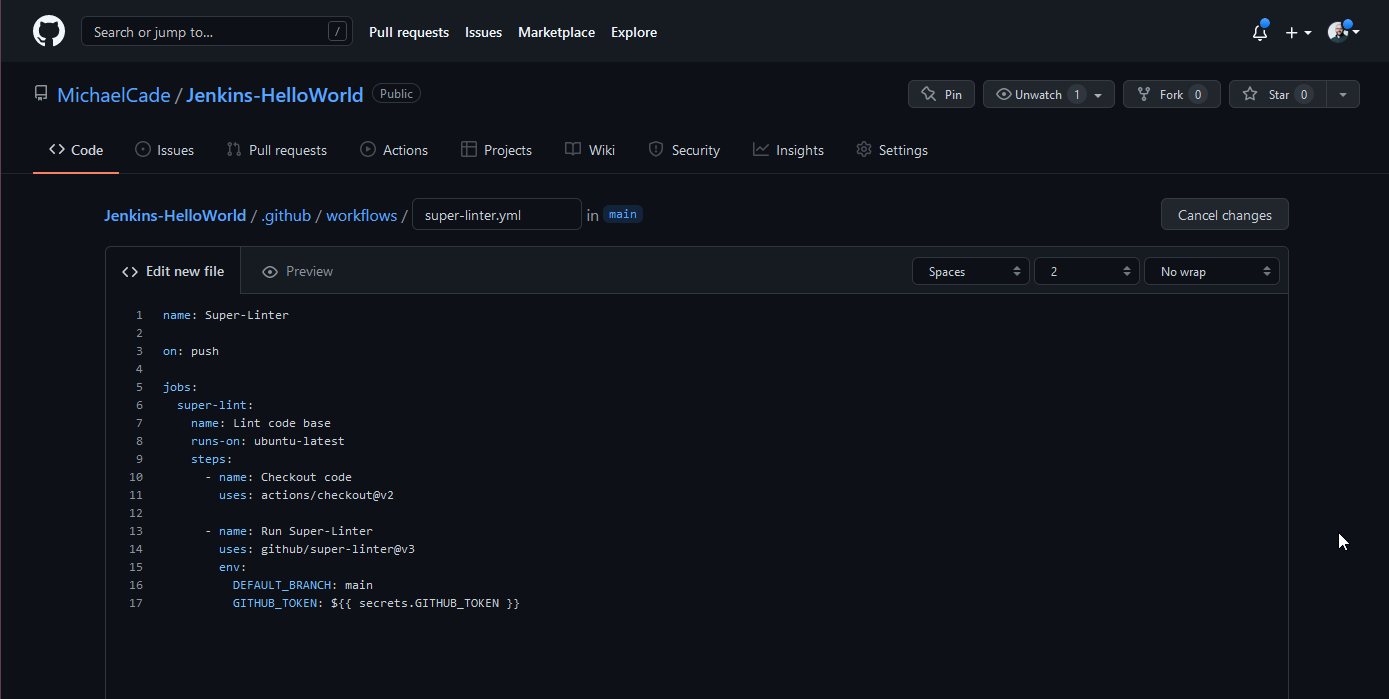The height and width of the screenshot is (699, 1389).
Task: Open the plus create-new menu
Action: [1298, 32]
